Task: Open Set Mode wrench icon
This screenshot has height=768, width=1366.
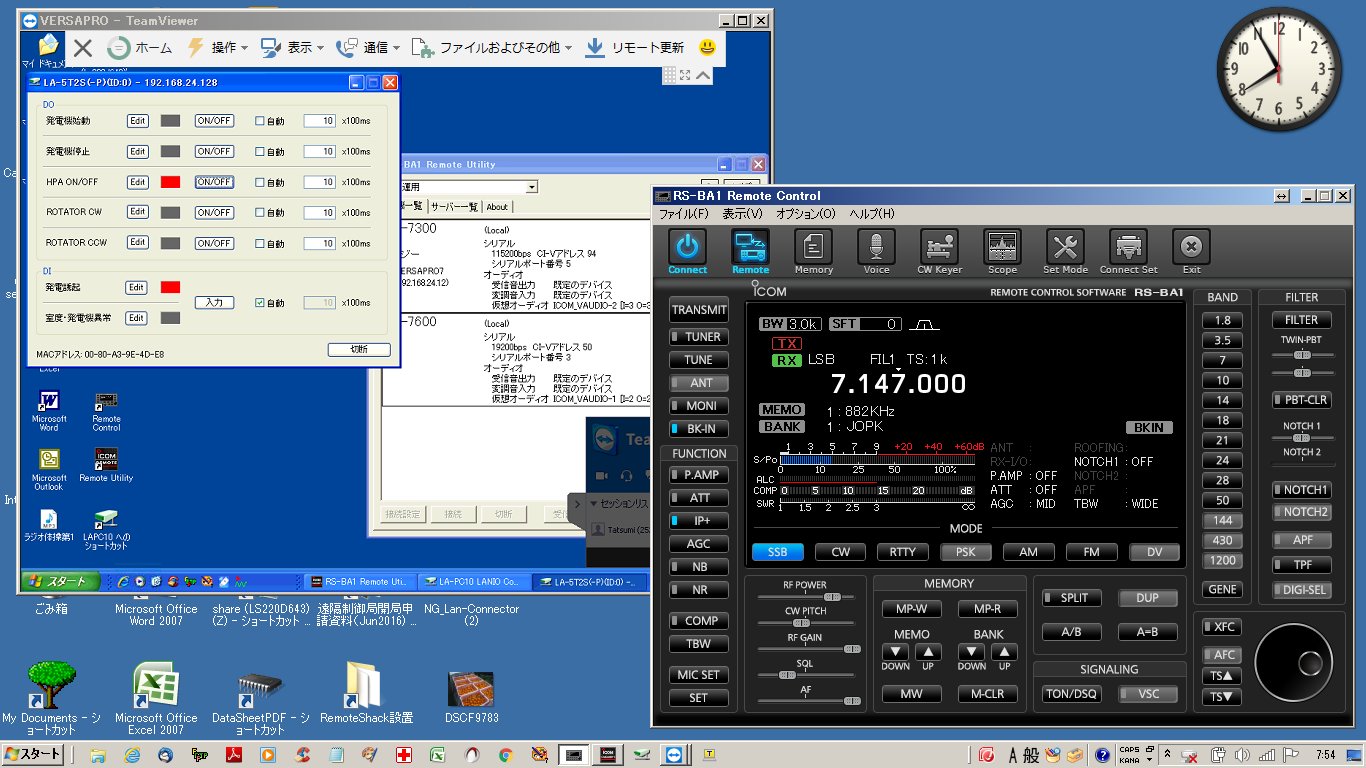Action: 1065,247
